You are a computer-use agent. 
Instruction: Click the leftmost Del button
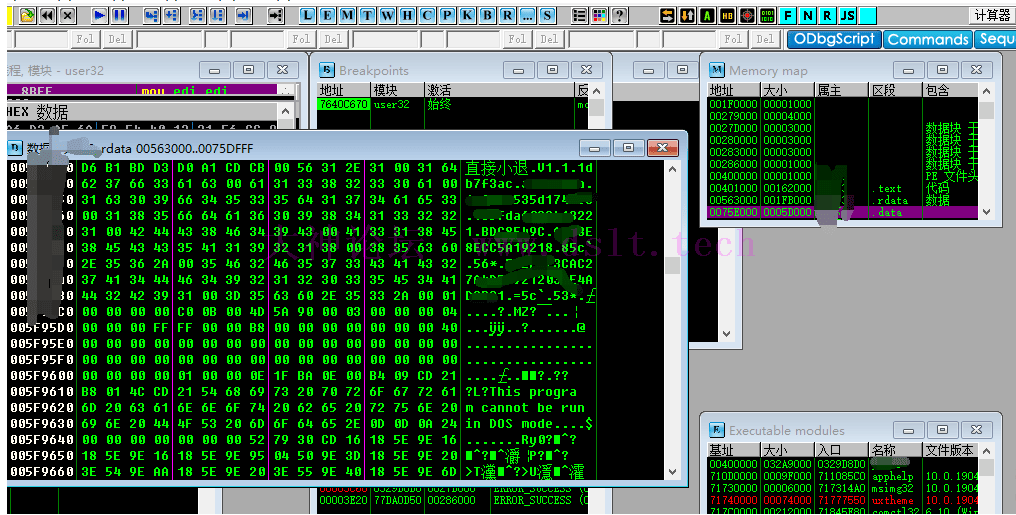pyautogui.click(x=117, y=39)
